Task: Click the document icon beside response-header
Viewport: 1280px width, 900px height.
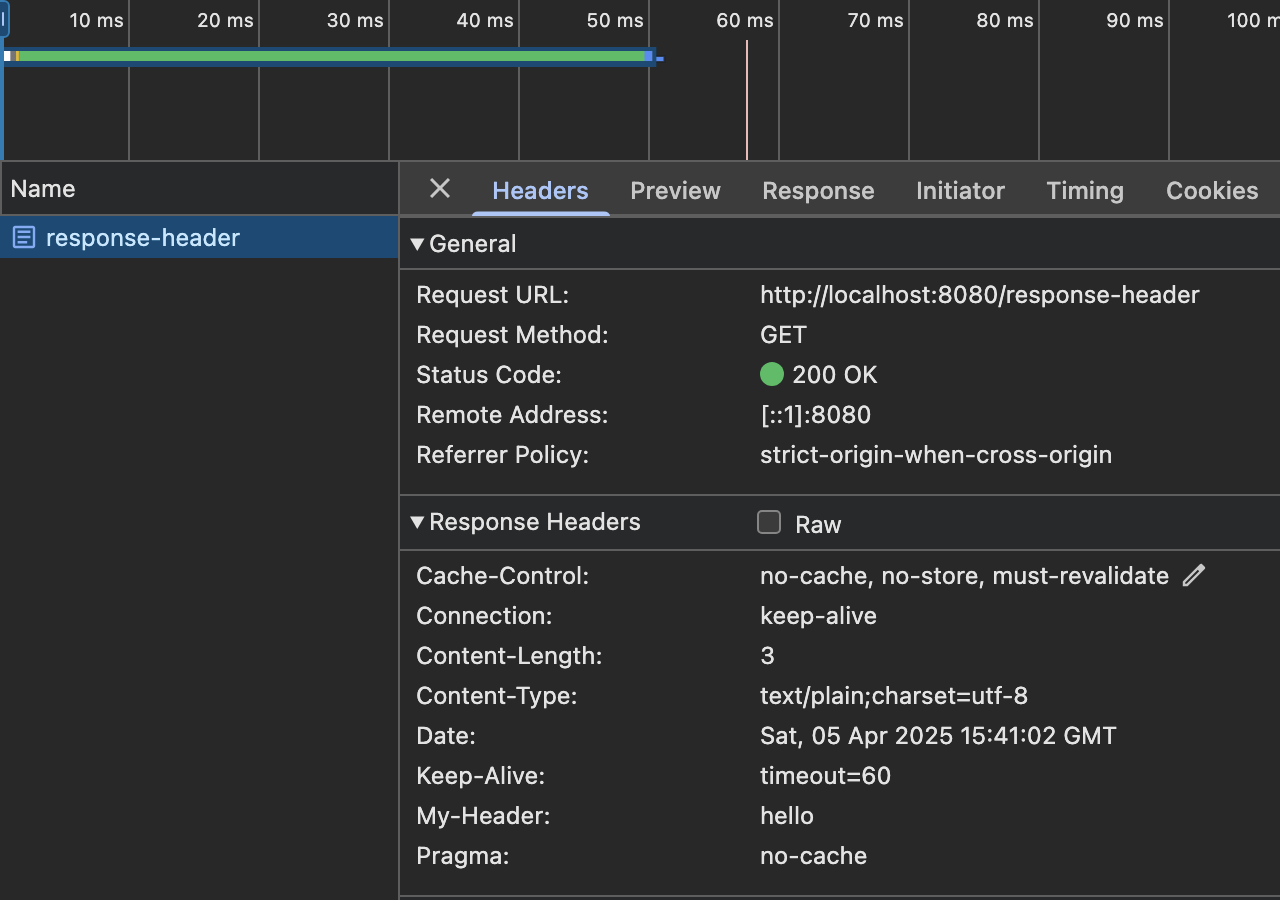Action: coord(24,238)
